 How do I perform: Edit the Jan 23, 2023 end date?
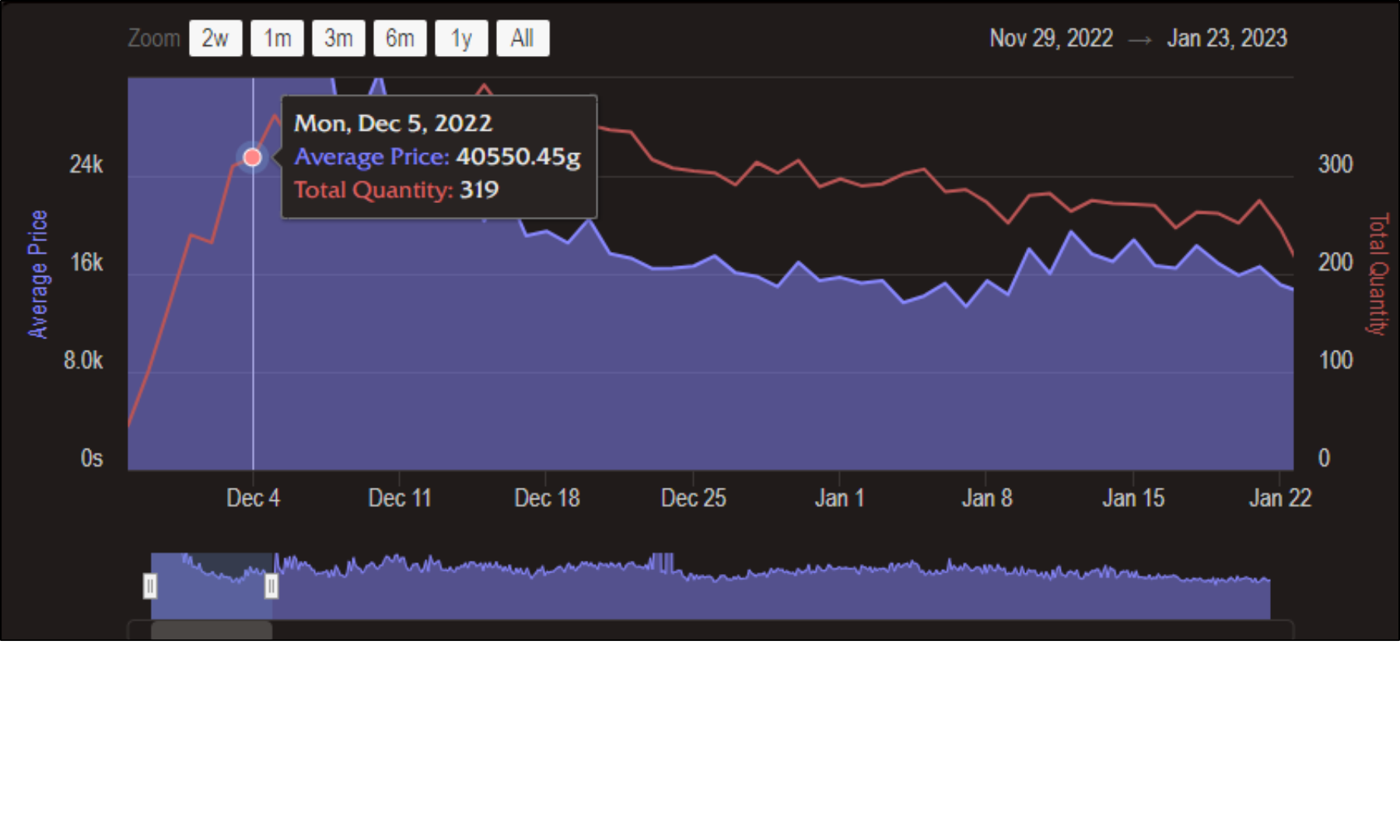click(1227, 38)
